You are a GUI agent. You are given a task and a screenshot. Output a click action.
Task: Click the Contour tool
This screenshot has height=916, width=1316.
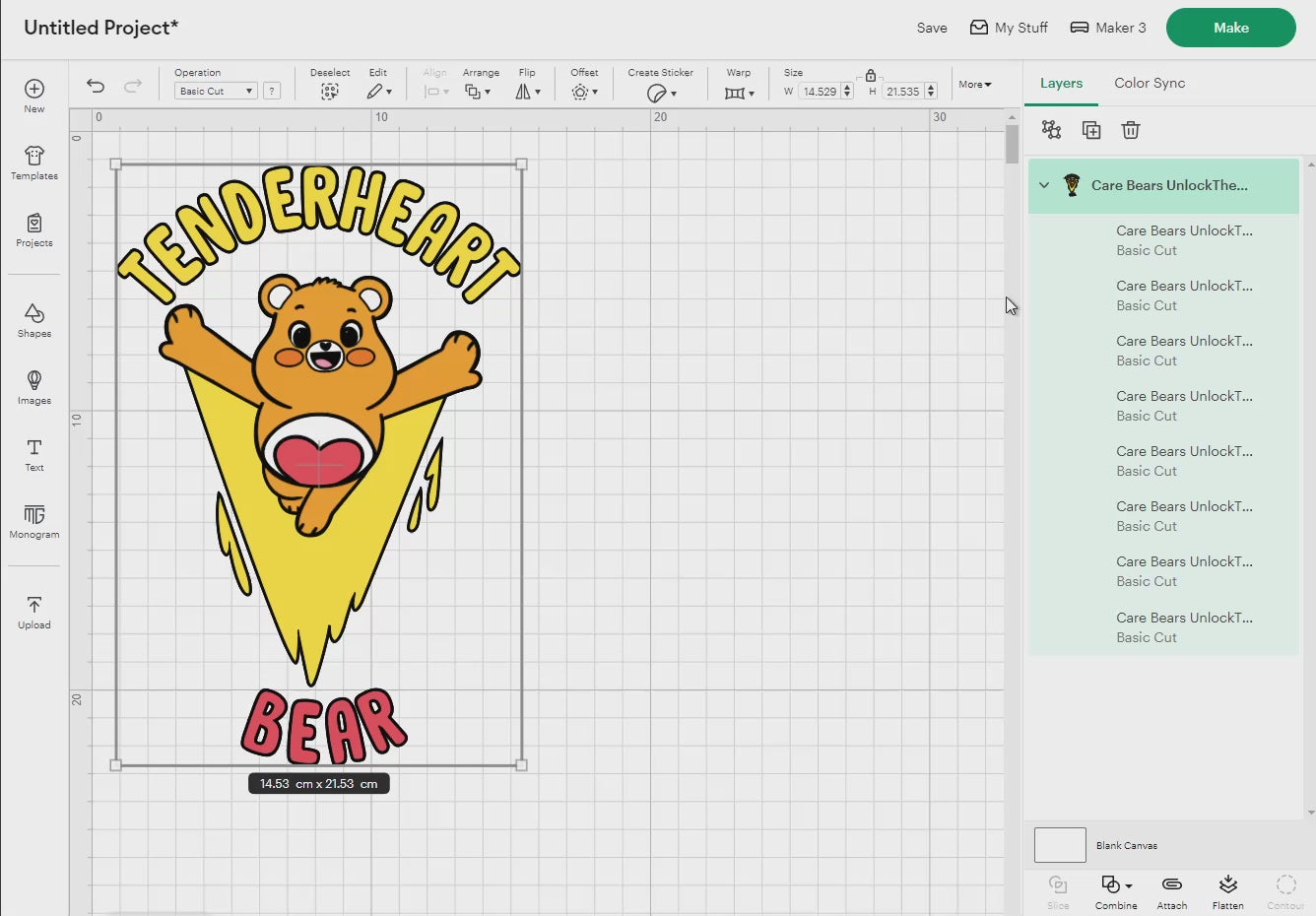(x=1285, y=891)
